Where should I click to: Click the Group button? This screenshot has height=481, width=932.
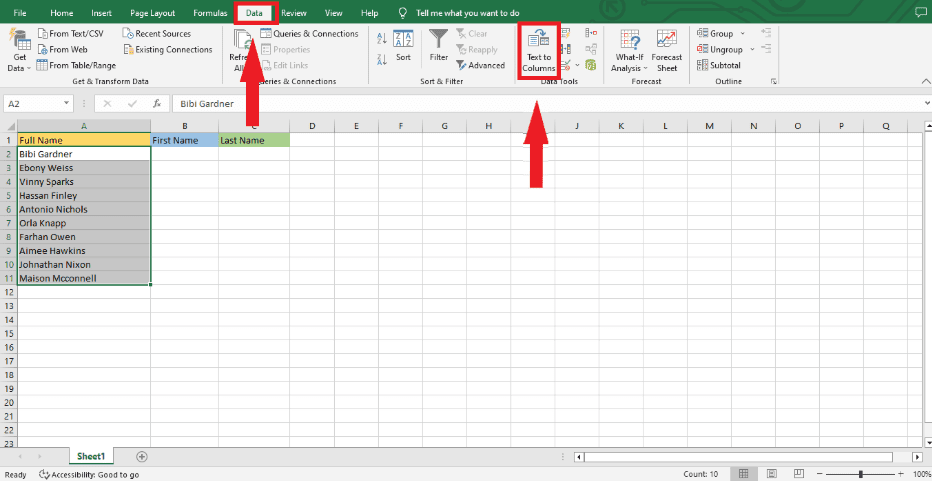coord(715,34)
